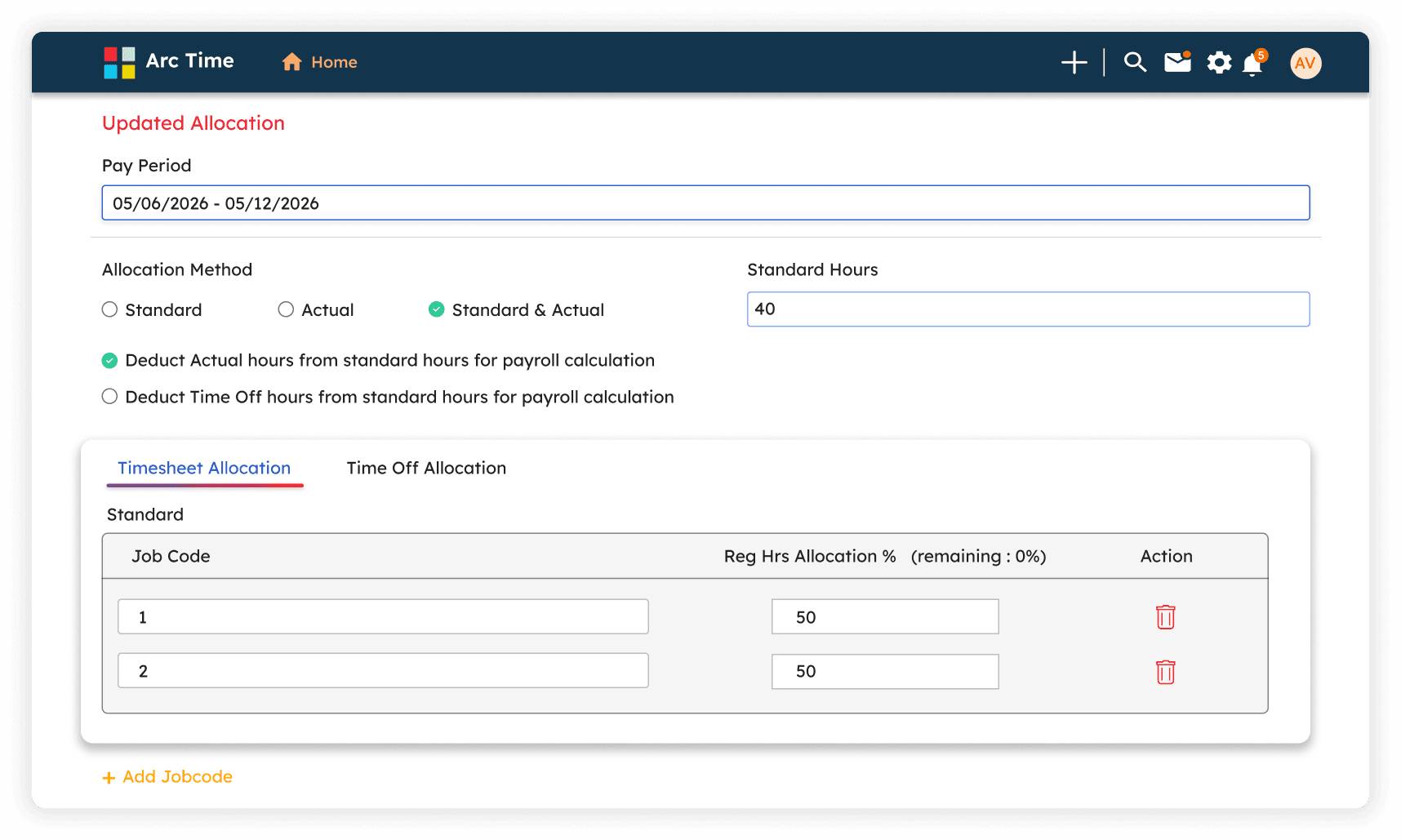This screenshot has height=840, width=1401.
Task: Select the Actual allocation method
Action: tap(286, 309)
